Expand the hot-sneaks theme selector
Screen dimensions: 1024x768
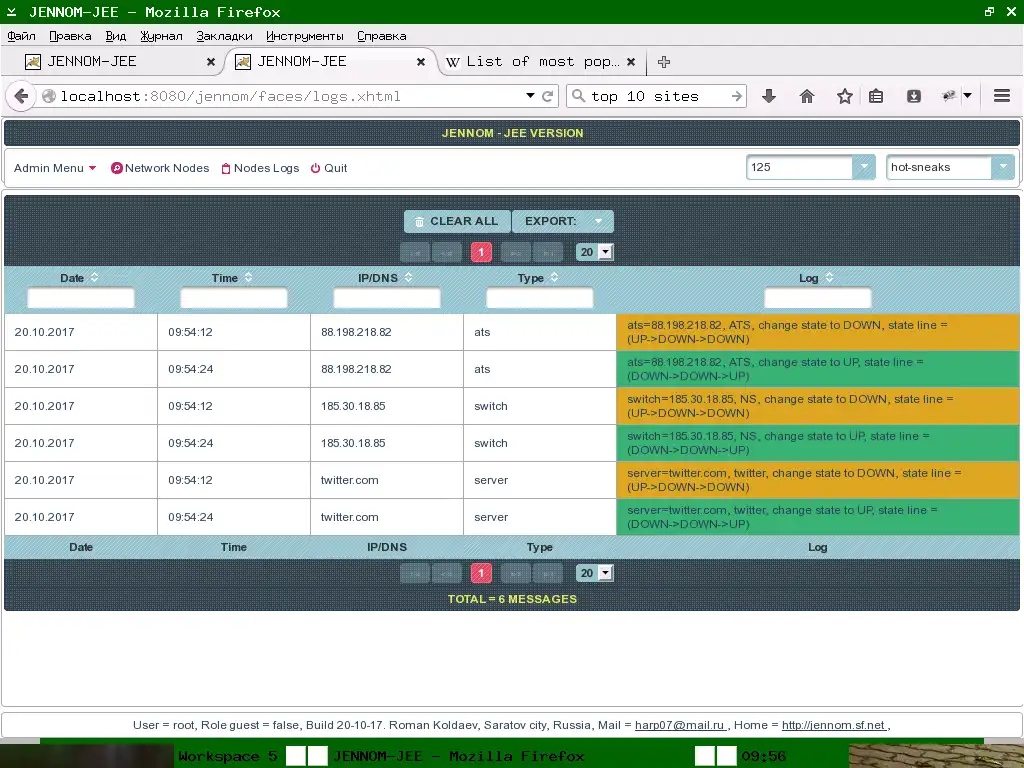pyautogui.click(x=1002, y=167)
